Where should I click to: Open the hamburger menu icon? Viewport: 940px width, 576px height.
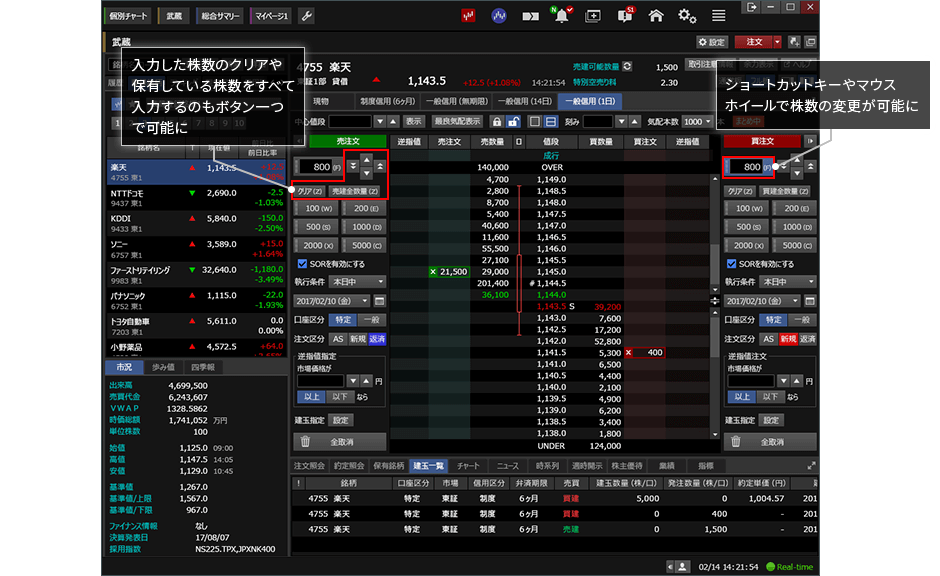click(718, 16)
